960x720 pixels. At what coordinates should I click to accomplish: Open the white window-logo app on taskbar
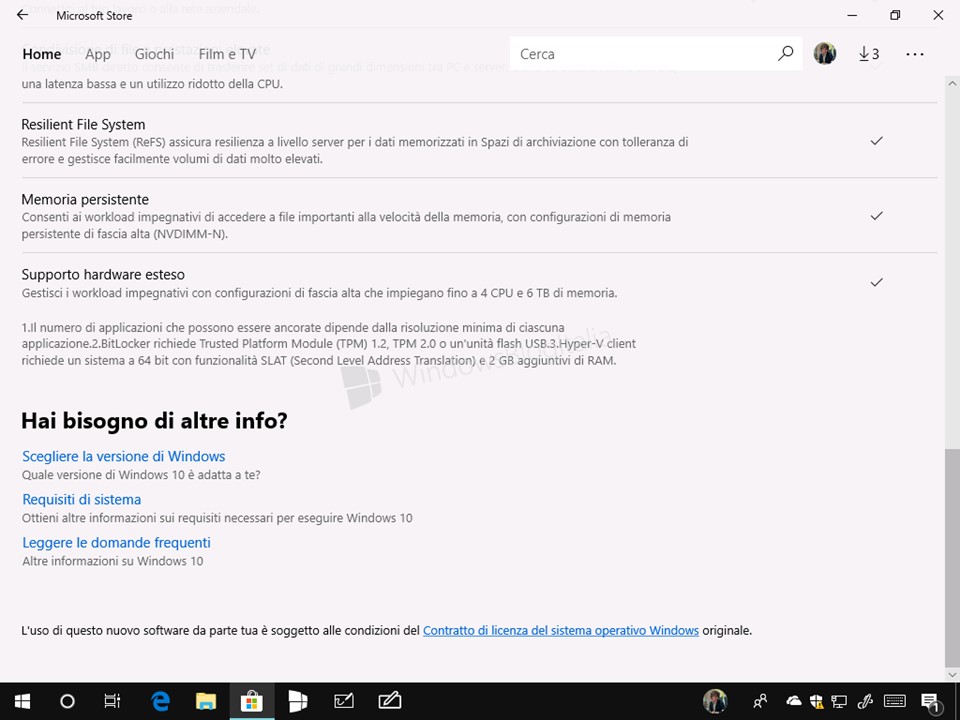(x=298, y=701)
